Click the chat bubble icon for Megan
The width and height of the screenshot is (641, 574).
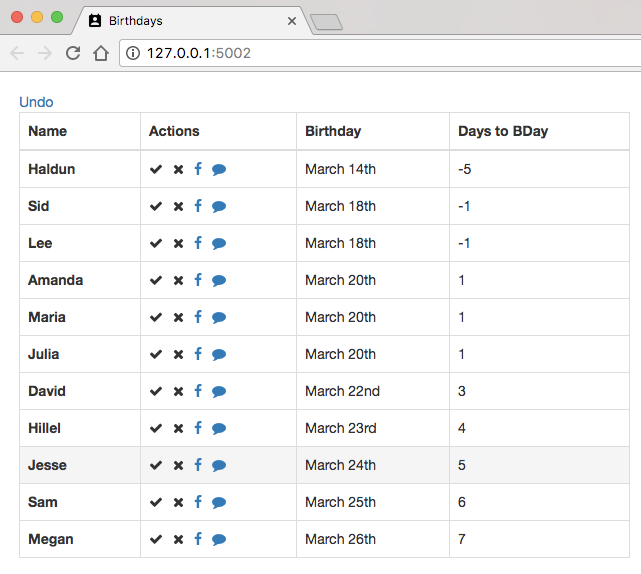219,540
